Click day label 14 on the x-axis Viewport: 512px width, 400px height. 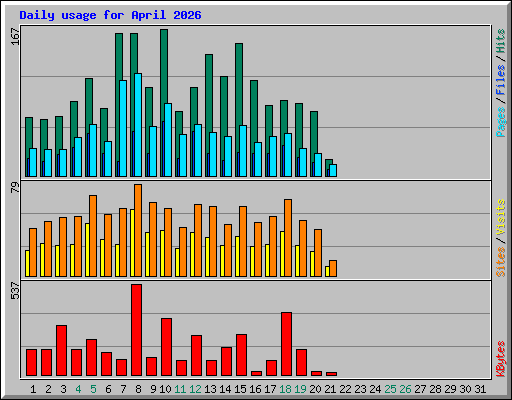point(225,389)
